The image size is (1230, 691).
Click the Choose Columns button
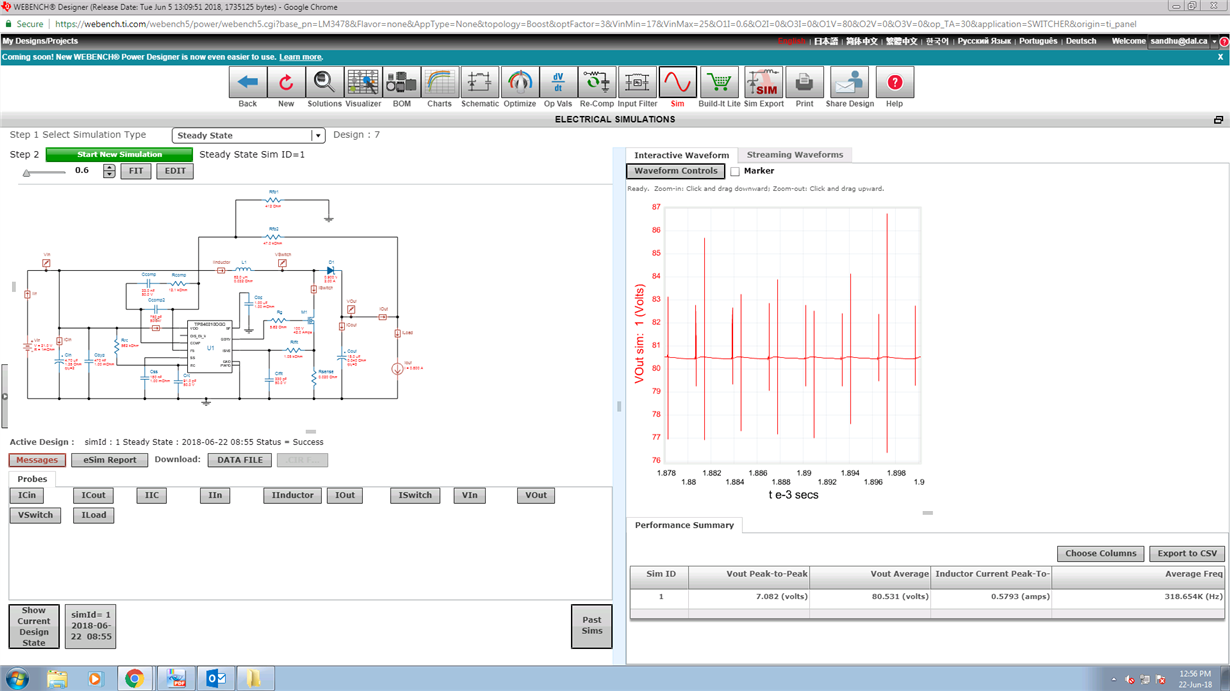point(1101,553)
